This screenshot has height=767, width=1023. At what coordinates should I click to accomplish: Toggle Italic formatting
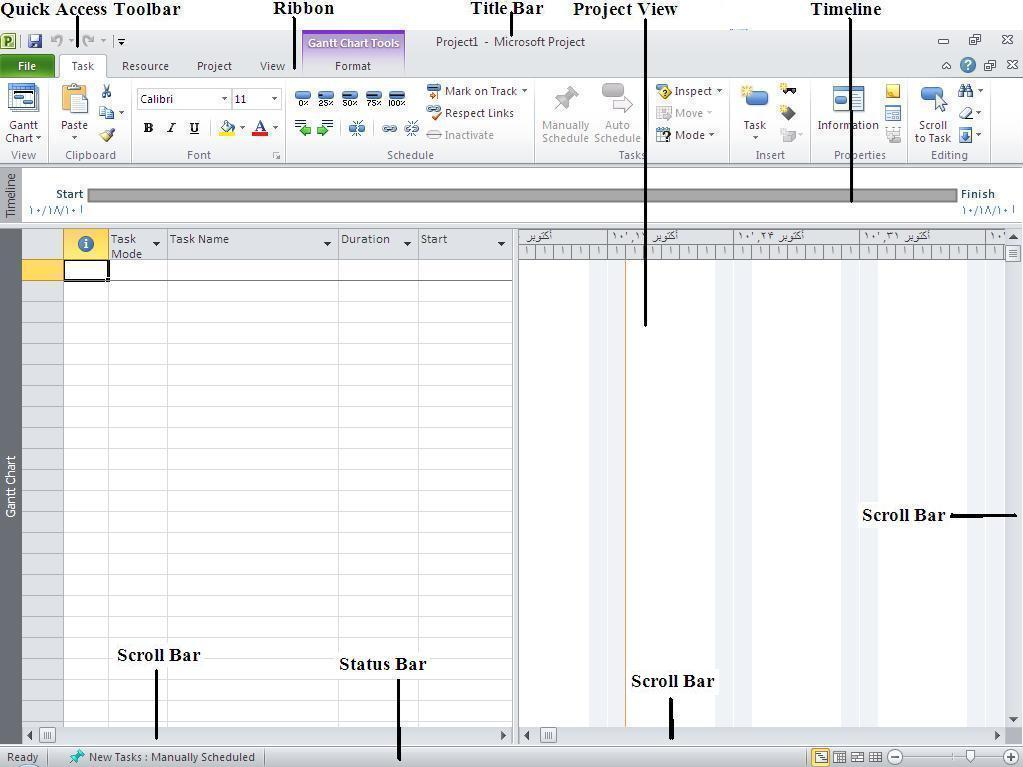[171, 128]
